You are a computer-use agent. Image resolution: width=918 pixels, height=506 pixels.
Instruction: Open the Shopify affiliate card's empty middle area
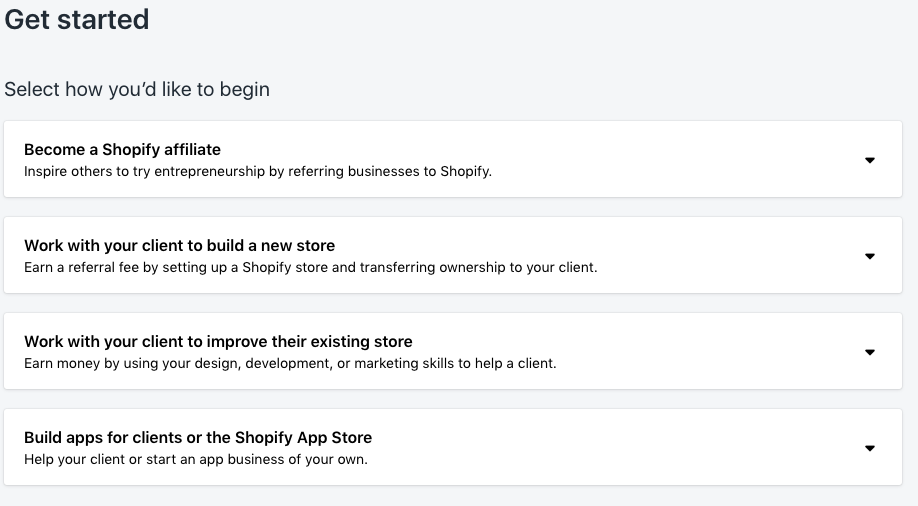[680, 160]
